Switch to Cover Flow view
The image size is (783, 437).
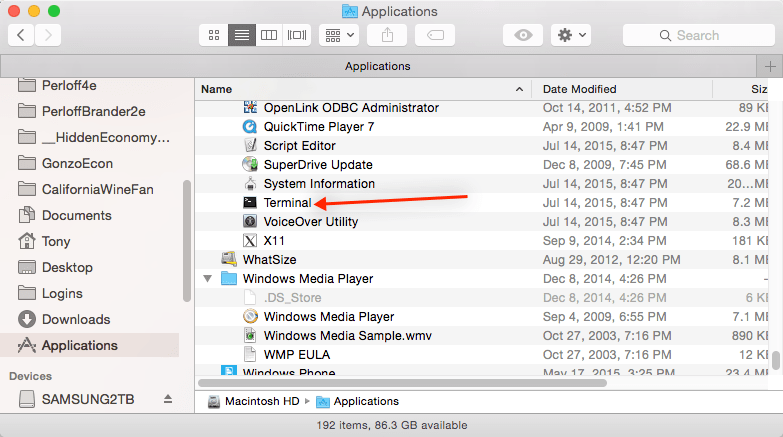click(297, 35)
